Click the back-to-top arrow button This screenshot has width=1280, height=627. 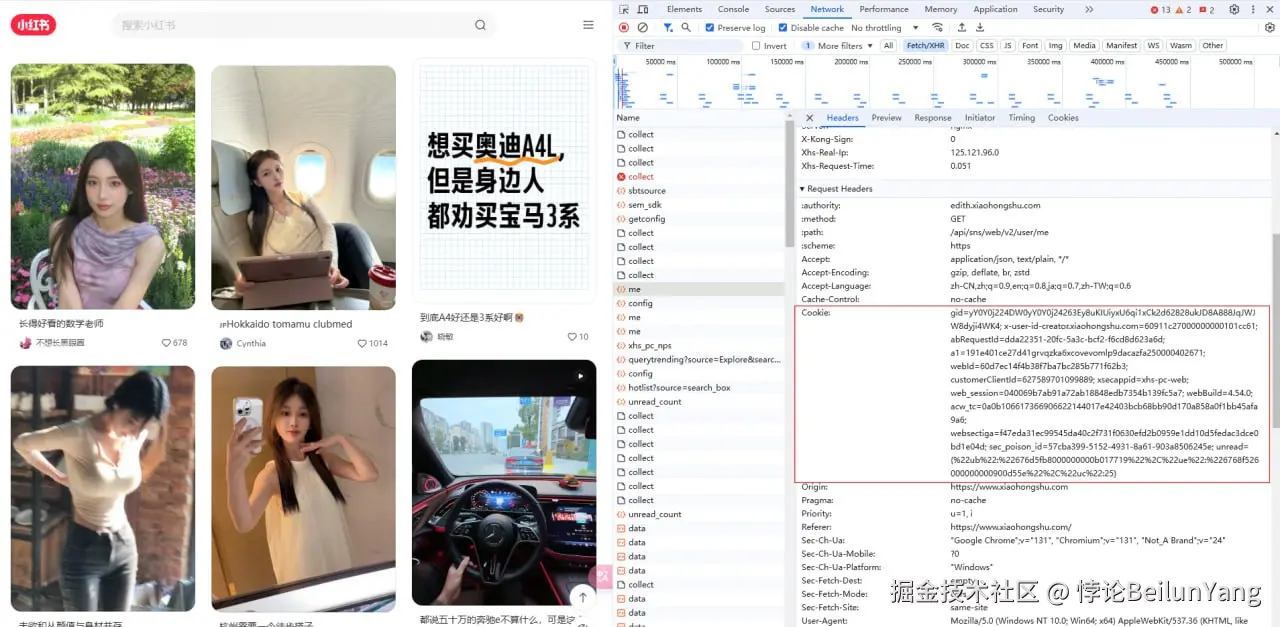583,597
